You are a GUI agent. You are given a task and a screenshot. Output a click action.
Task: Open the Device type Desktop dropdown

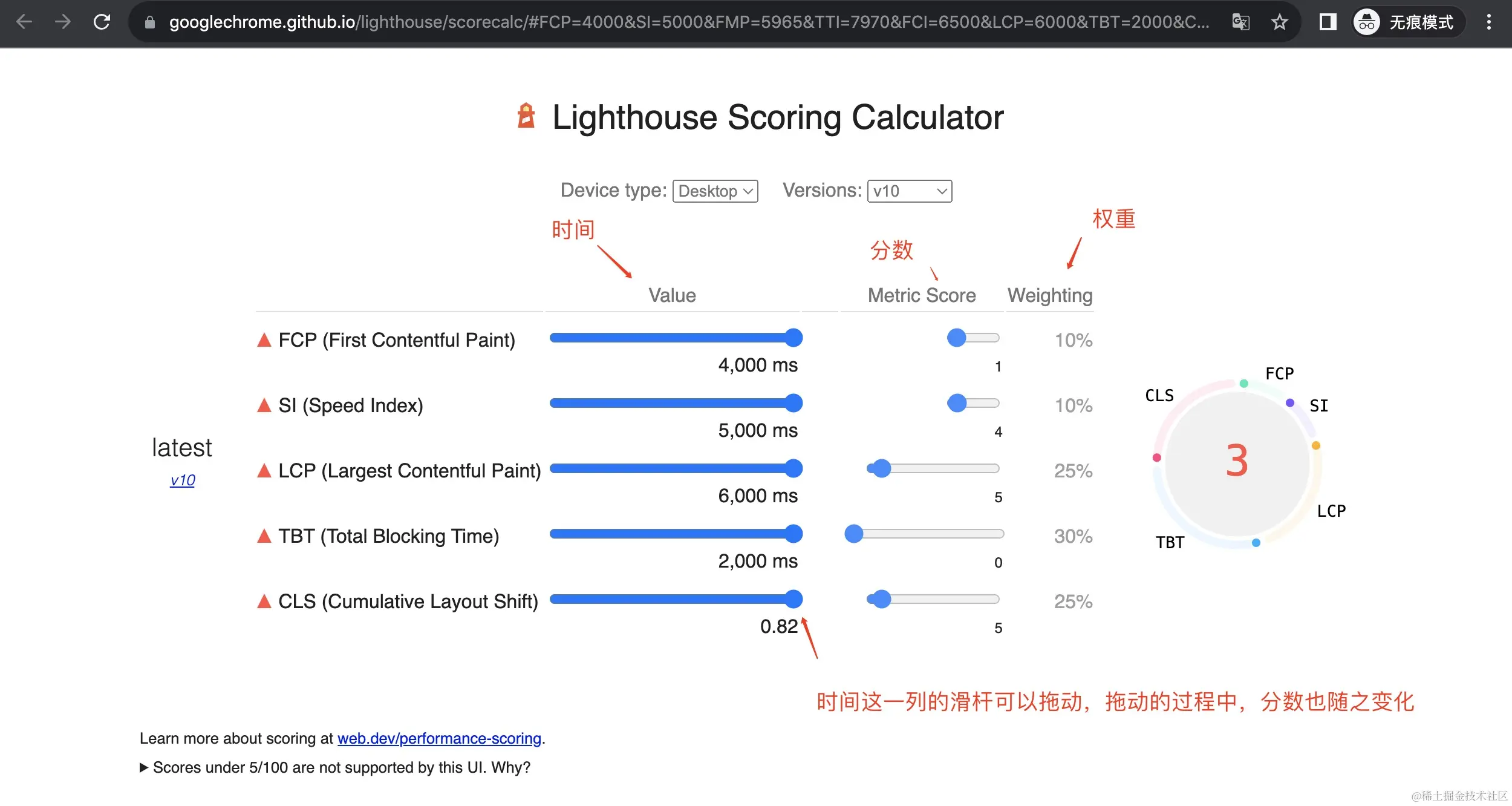(715, 191)
